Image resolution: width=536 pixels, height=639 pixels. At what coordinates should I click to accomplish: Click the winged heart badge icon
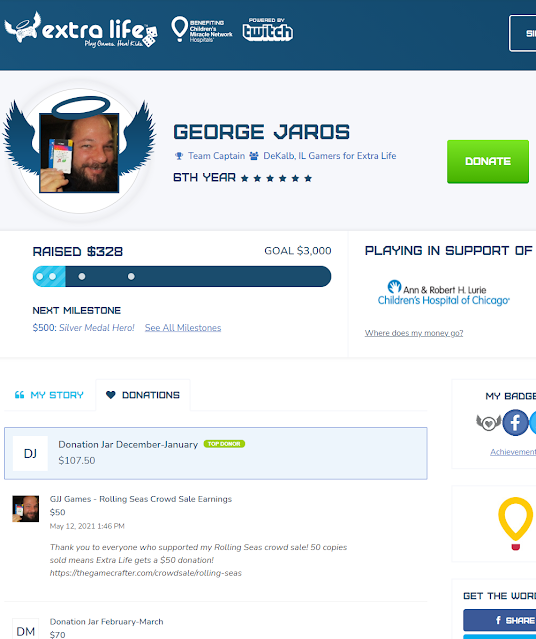(x=488, y=423)
